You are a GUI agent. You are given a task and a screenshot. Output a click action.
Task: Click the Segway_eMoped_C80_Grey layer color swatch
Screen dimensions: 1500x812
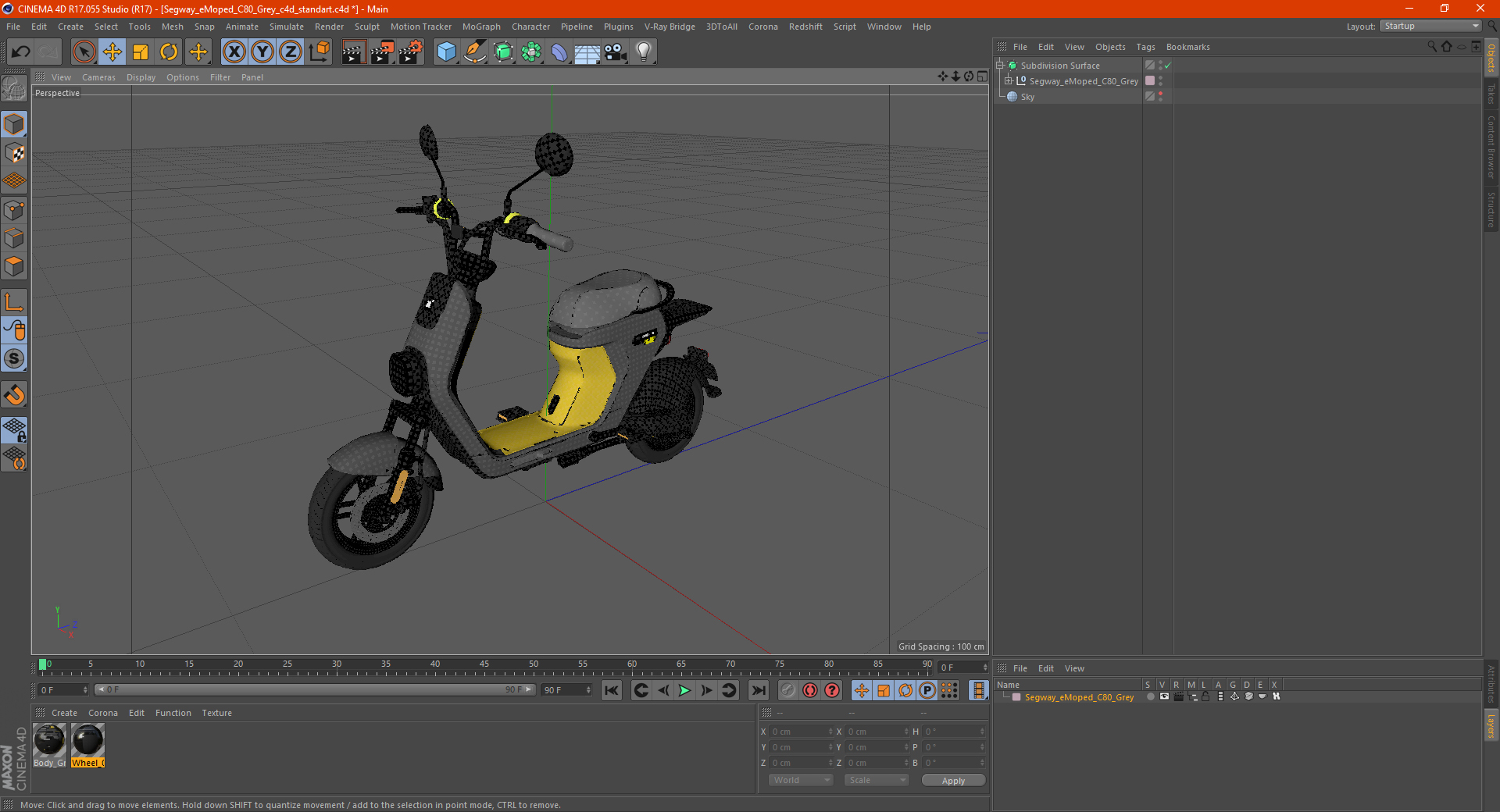(x=1016, y=697)
